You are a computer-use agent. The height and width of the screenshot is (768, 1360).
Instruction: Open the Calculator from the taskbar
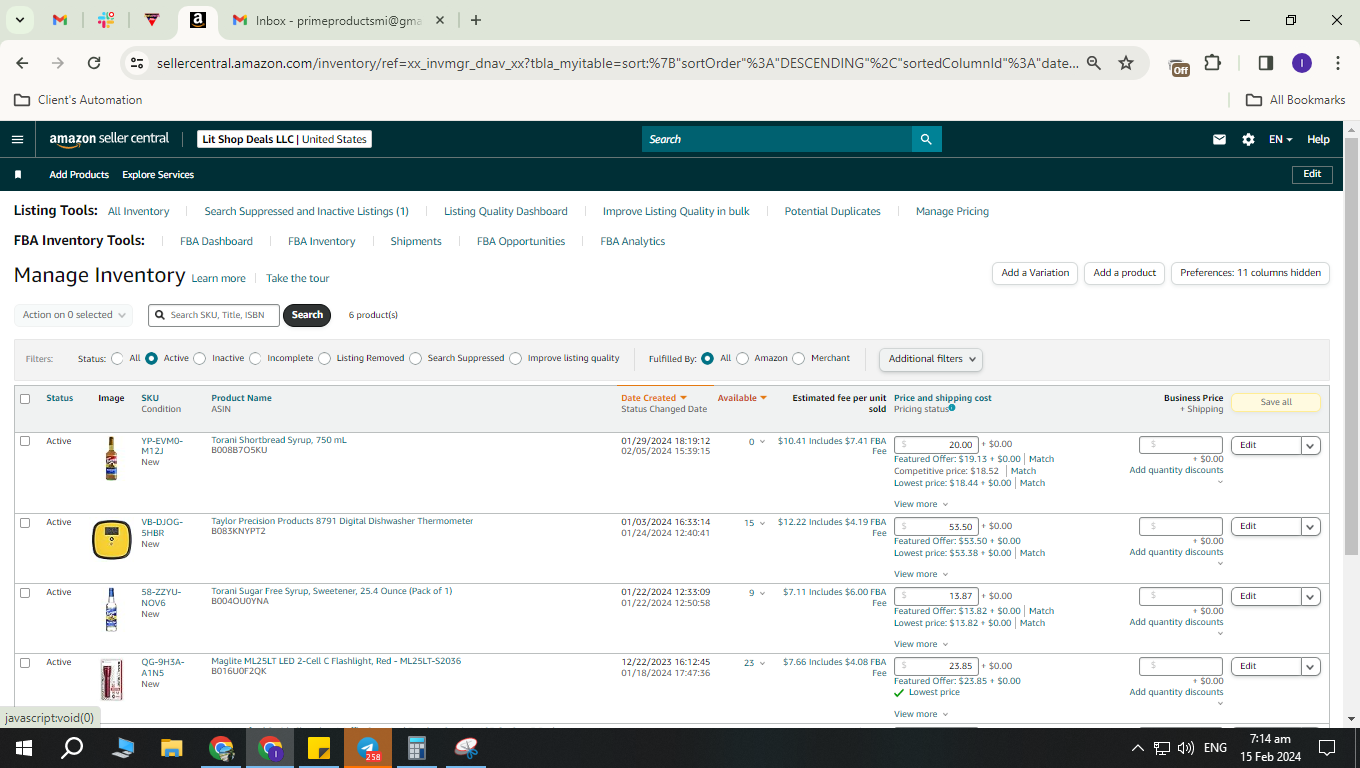418,747
